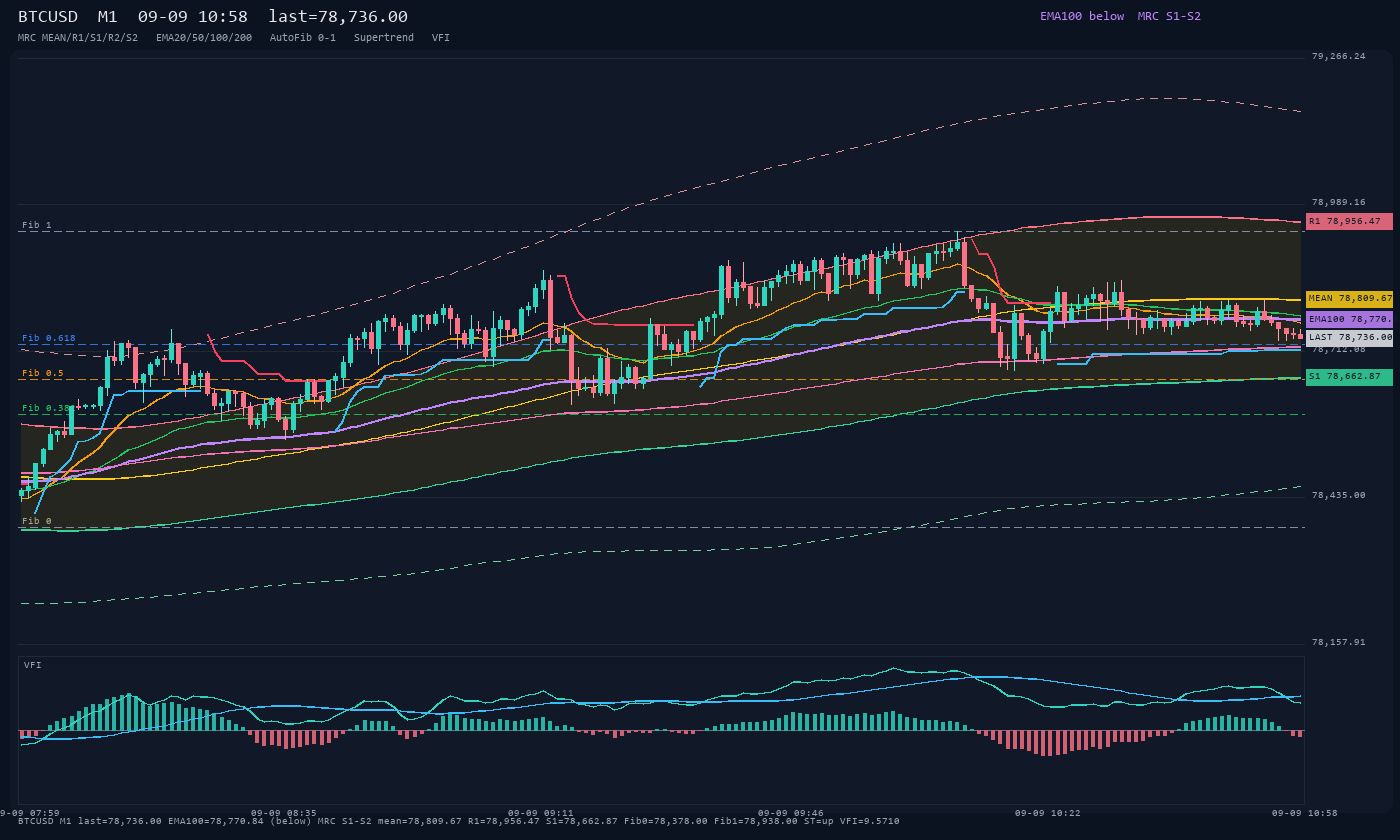Click the 'EMA20/50/100/200' legend entry

tap(204, 37)
